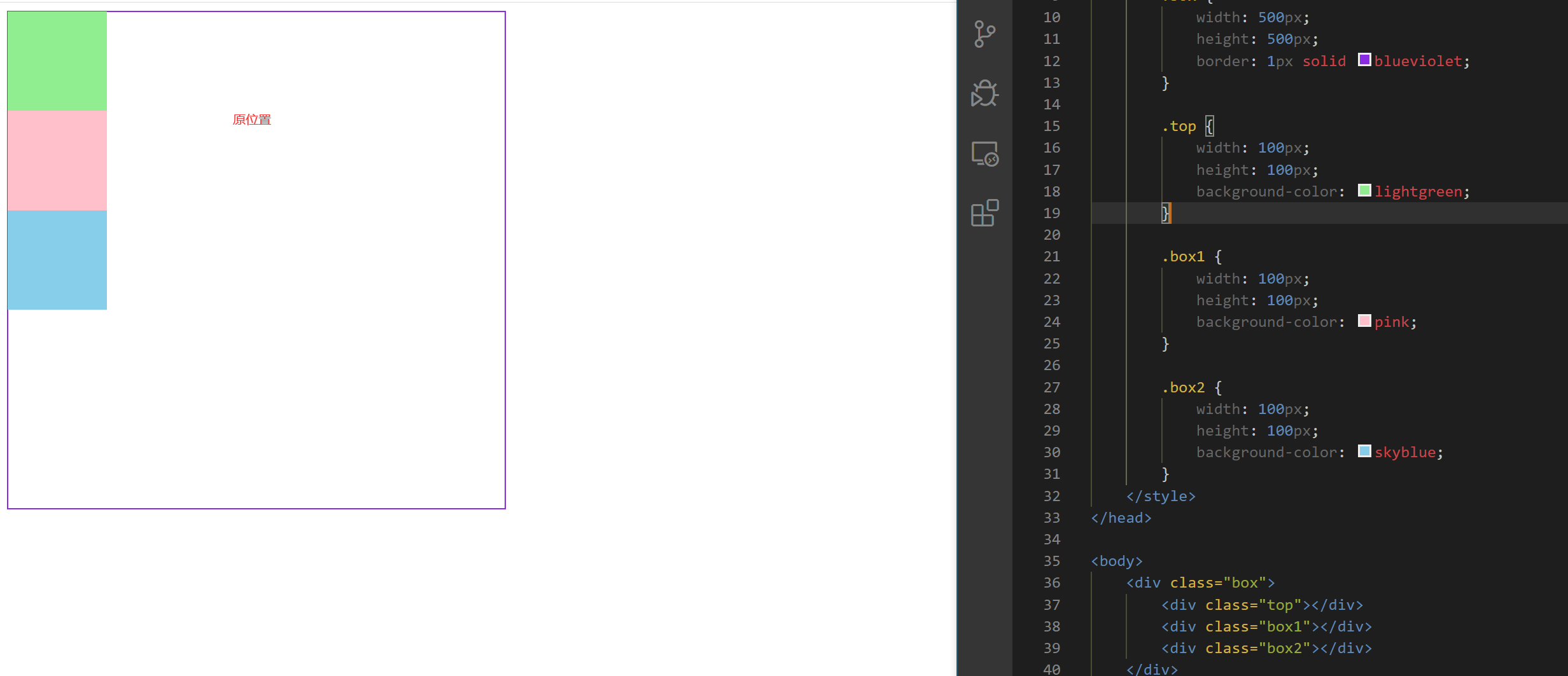Click background-color property on line 18
The height and width of the screenshot is (676, 1568).
[x=1266, y=191]
